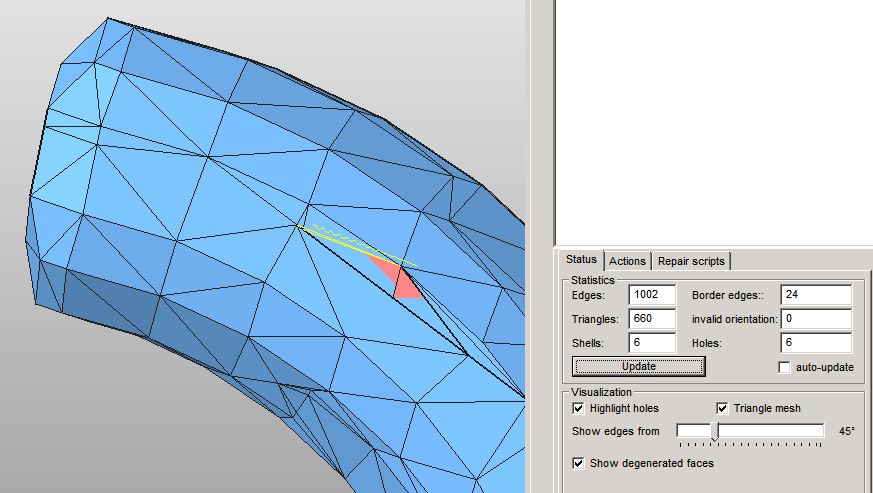Select the Status tab
This screenshot has height=493, width=873.
tap(581, 260)
